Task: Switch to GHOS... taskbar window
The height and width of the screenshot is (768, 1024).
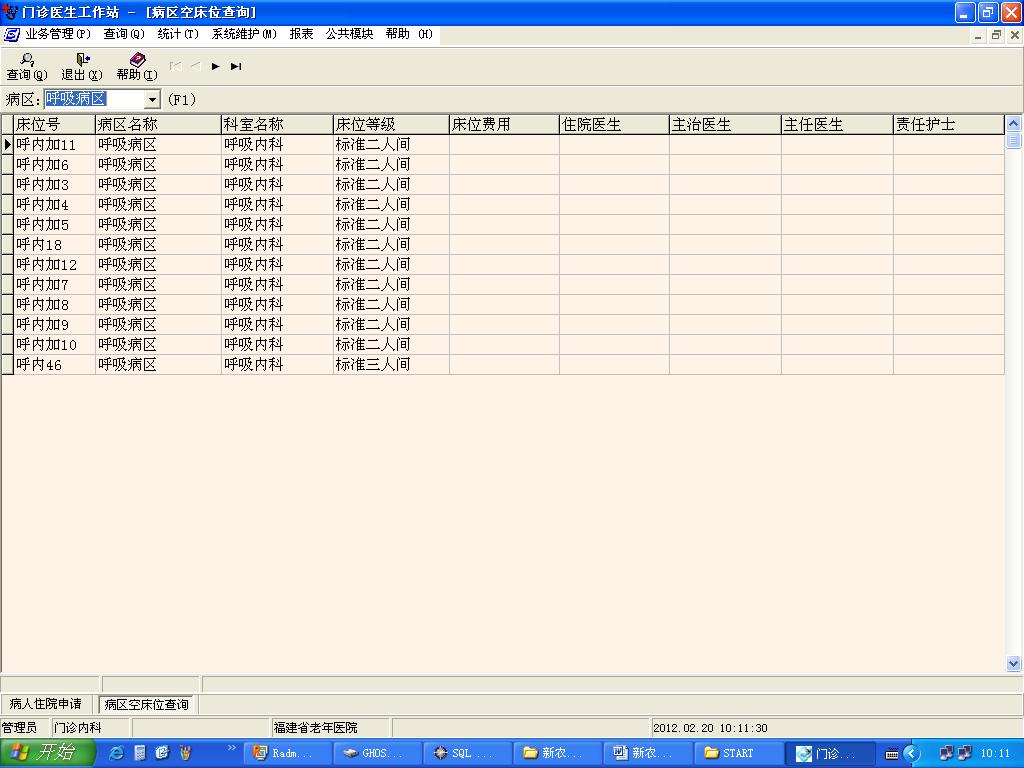Action: click(x=376, y=753)
